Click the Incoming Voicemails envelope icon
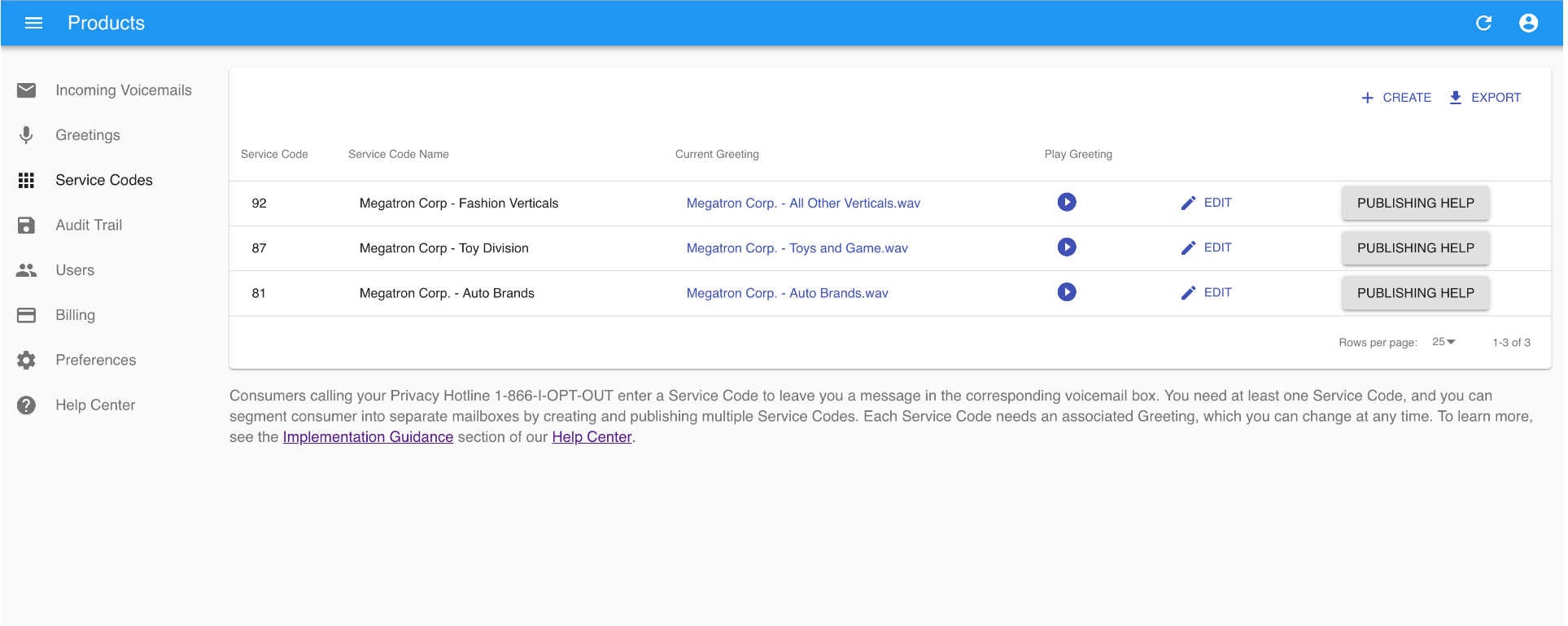This screenshot has width=1568, height=626. point(26,90)
